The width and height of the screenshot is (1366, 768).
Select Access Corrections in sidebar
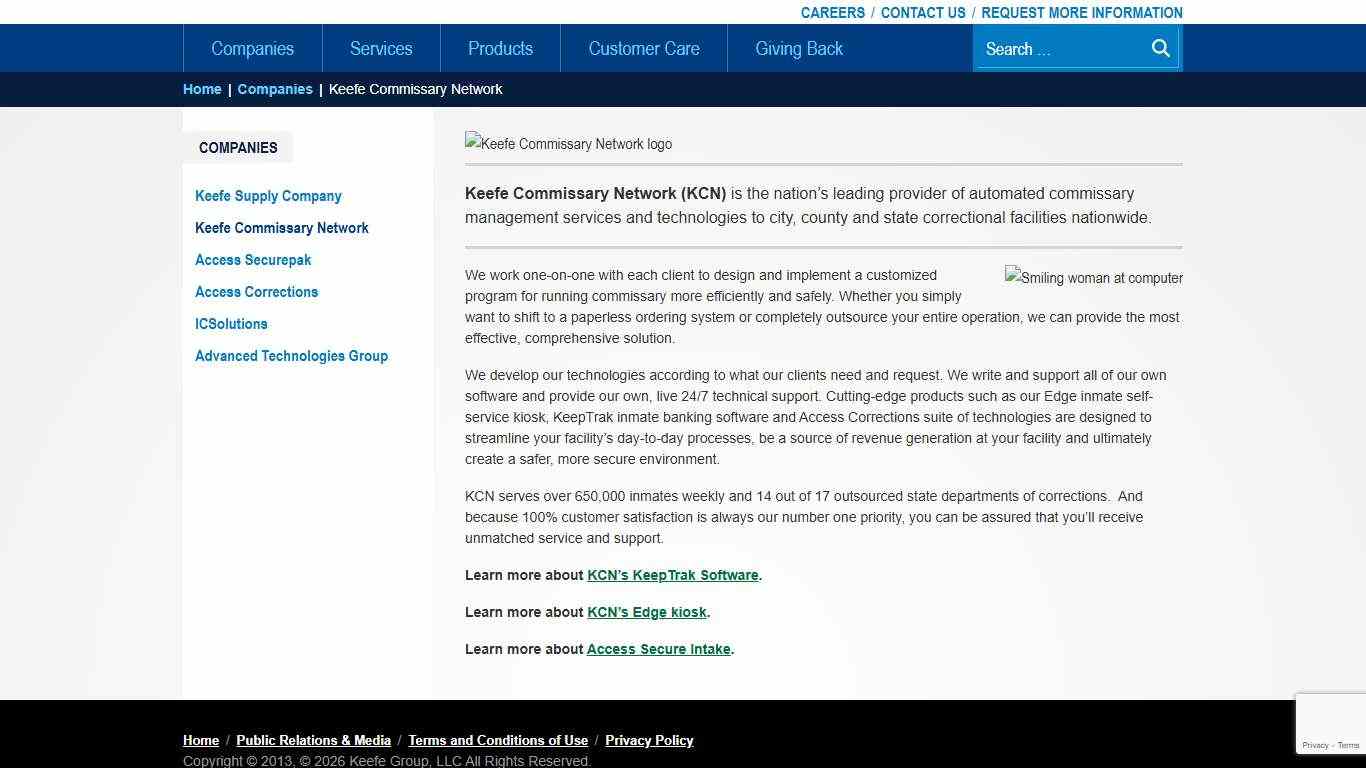click(256, 292)
